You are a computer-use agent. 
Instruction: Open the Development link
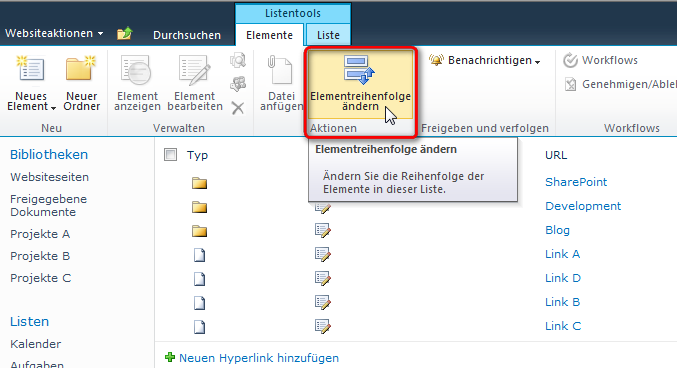583,206
